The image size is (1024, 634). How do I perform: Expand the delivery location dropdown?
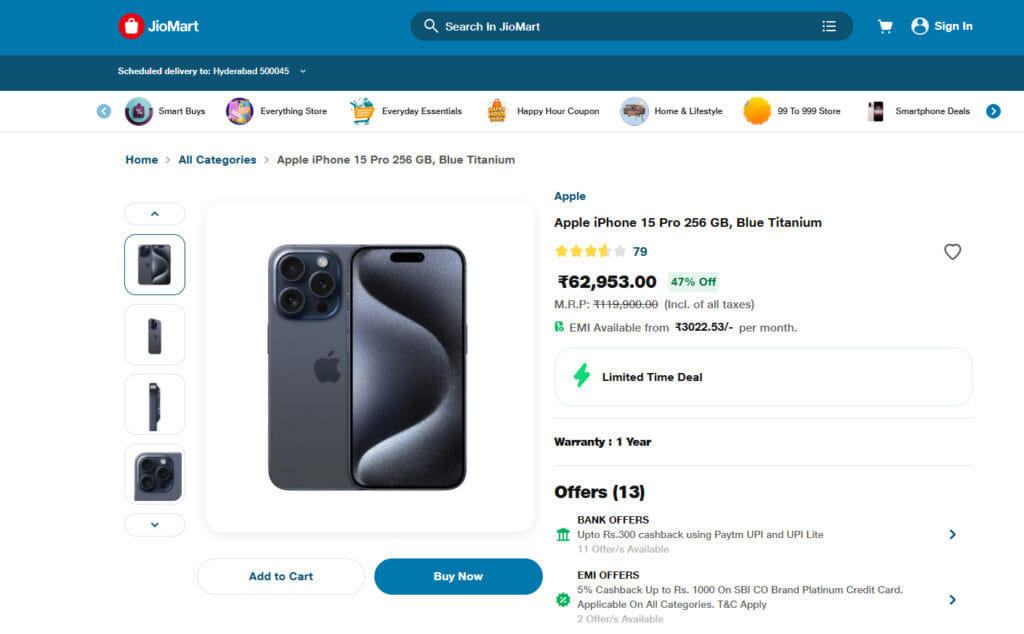[303, 72]
